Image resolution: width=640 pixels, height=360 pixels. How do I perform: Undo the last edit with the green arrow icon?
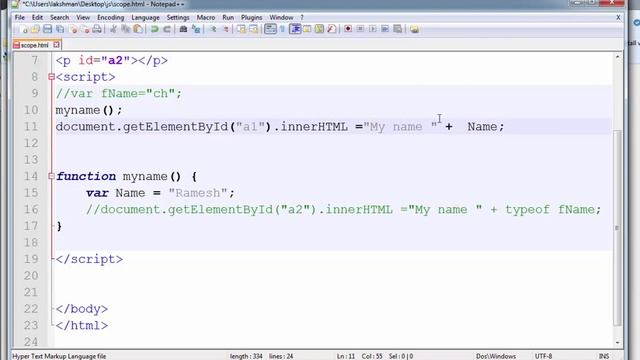(x=155, y=29)
